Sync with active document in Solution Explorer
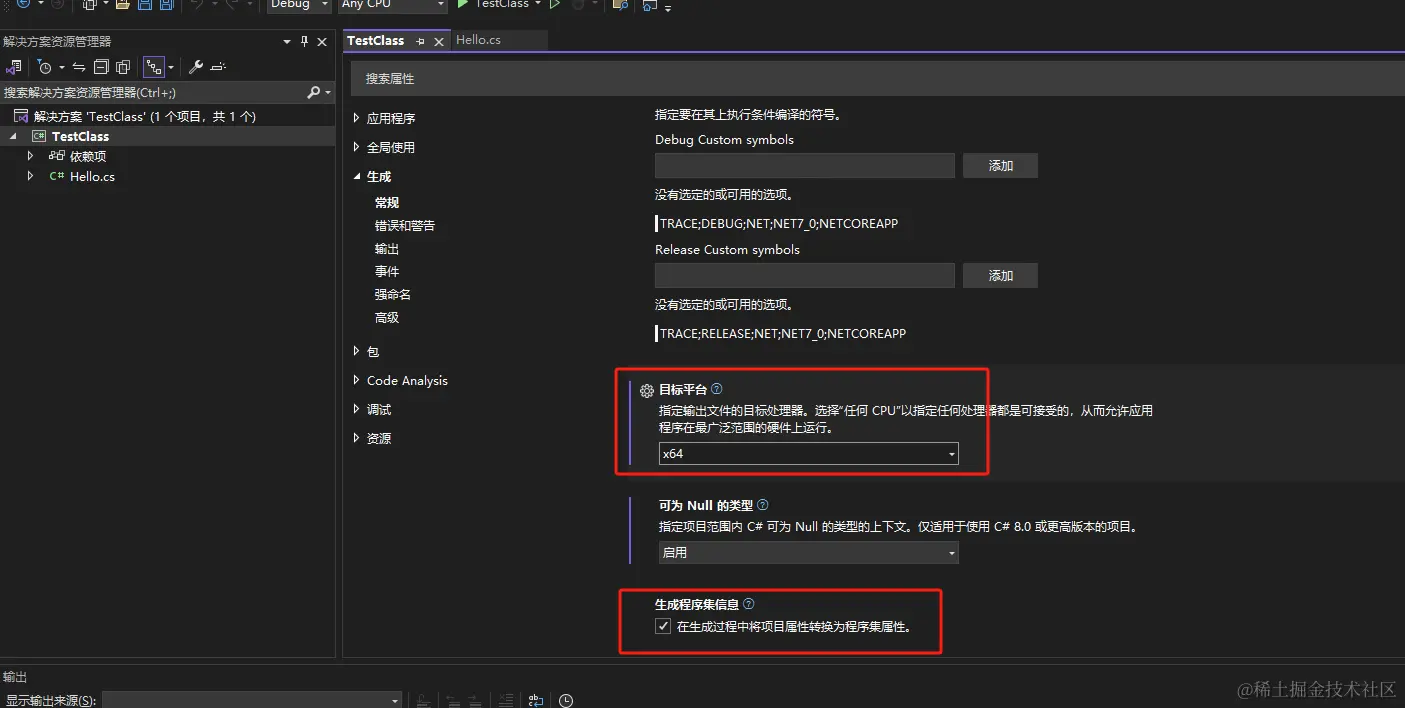1405x708 pixels. [79, 67]
